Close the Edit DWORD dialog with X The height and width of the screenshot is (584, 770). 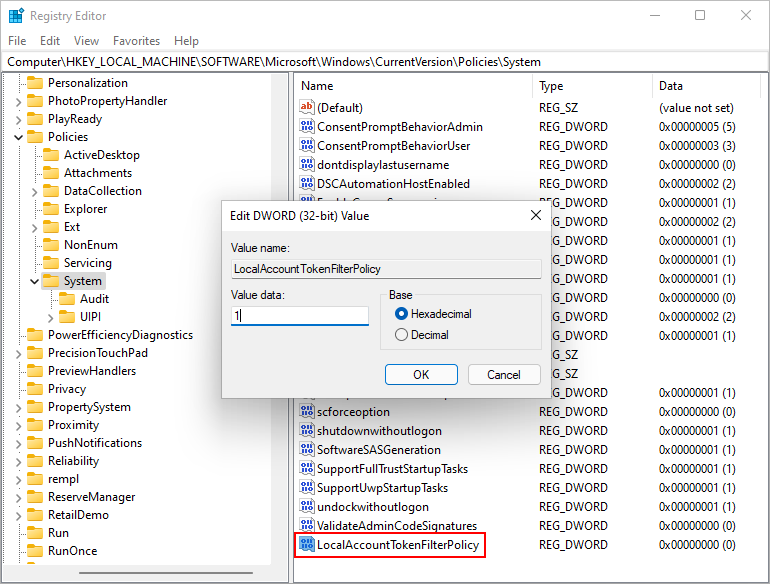tap(536, 215)
